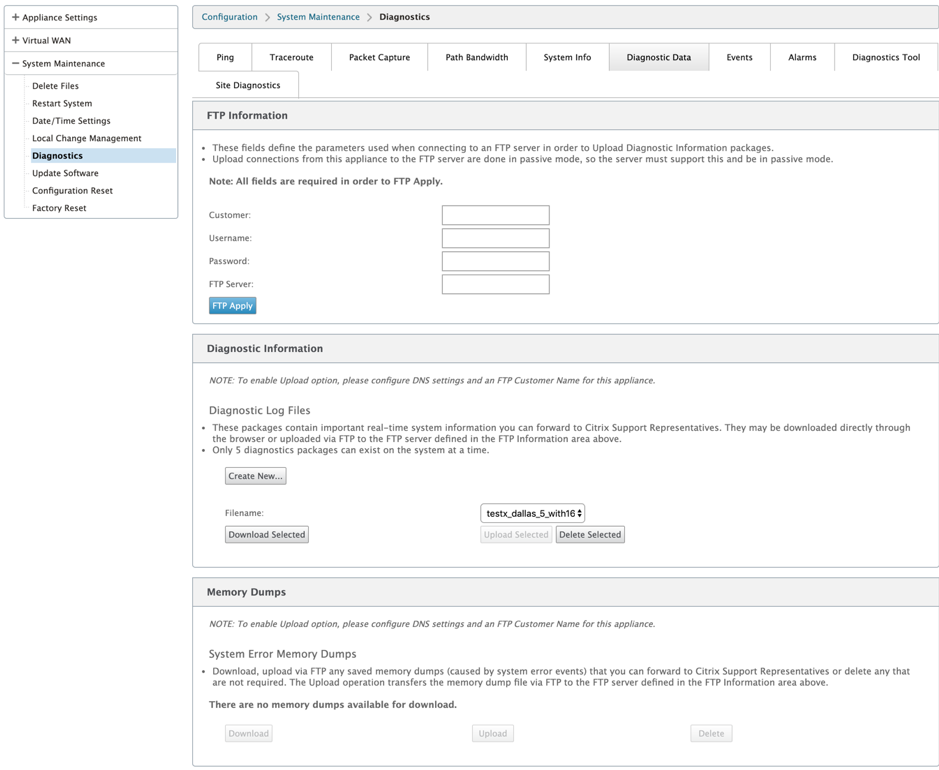Expand the Appliance Settings section
Image resolution: width=939 pixels, height=770 pixels.
coord(16,17)
